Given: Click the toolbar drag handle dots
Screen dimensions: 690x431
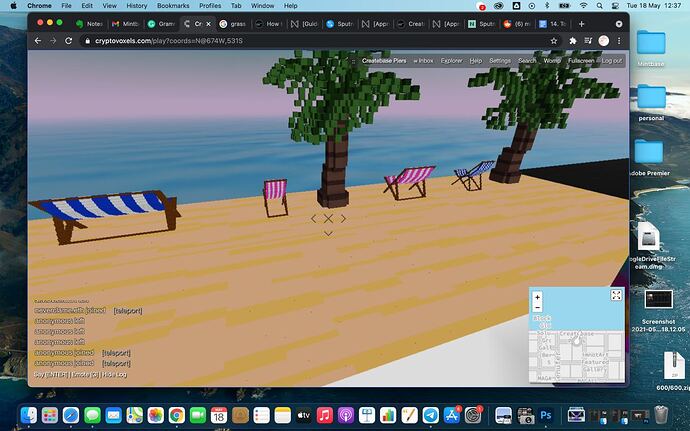Looking at the screenshot, I should pyautogui.click(x=353, y=61).
